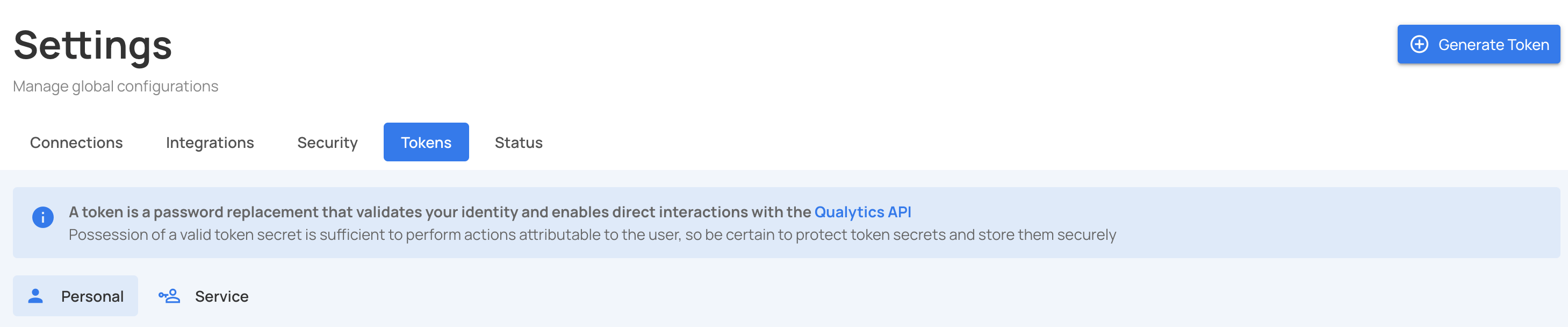Switch to Service tokens view
Image resolution: width=1568 pixels, height=327 pixels.
(203, 296)
